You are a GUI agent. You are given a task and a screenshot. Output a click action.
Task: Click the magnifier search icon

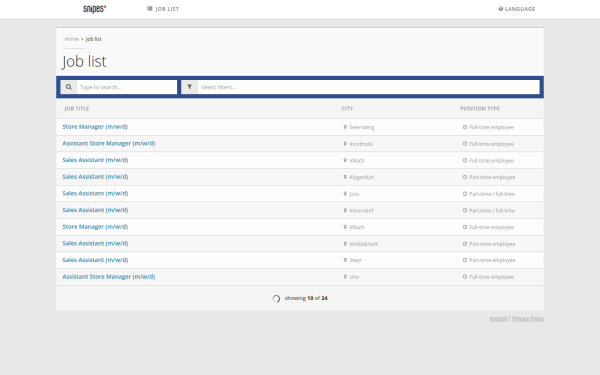pos(68,87)
